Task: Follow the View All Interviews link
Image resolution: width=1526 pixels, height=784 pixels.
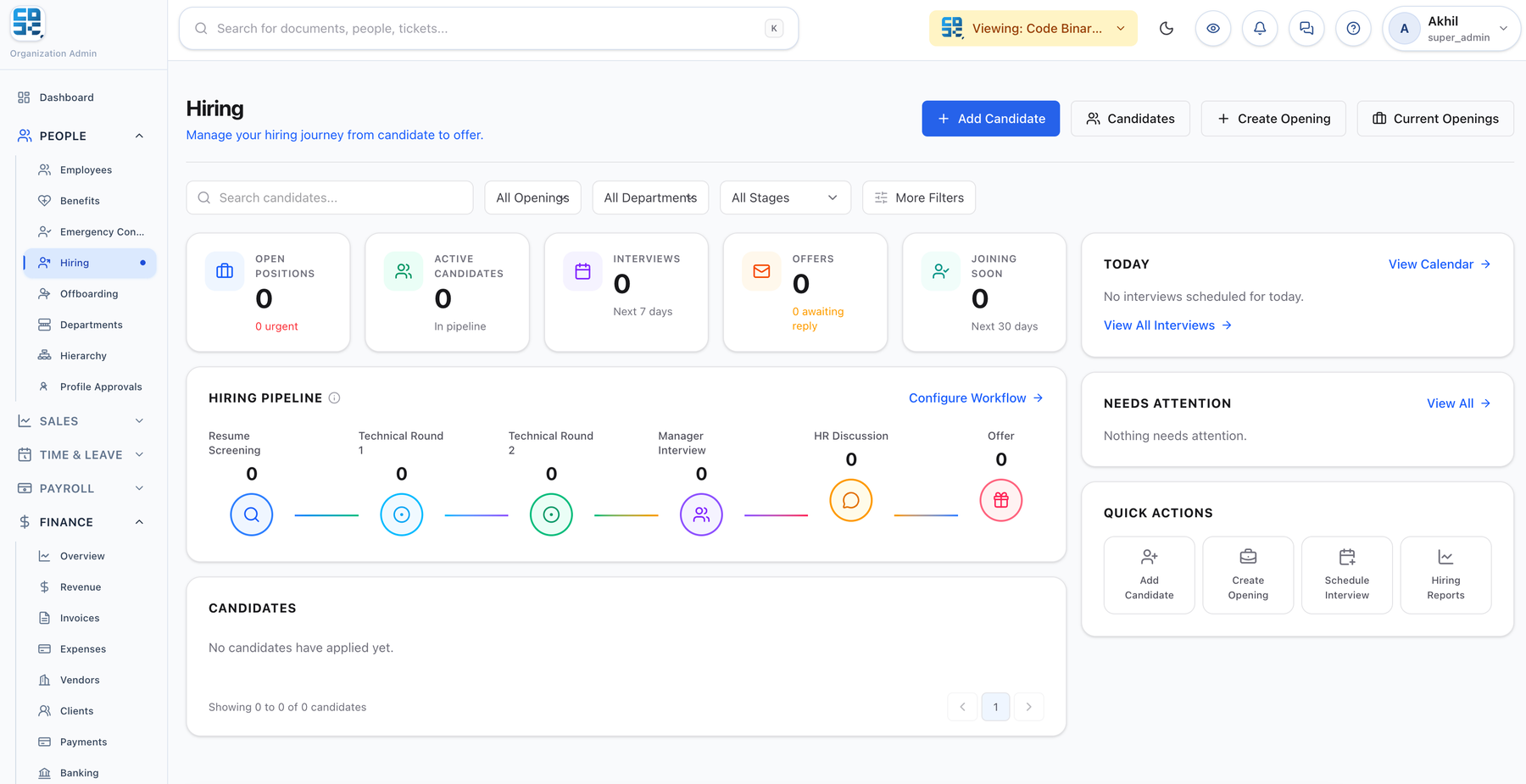Action: point(1167,325)
